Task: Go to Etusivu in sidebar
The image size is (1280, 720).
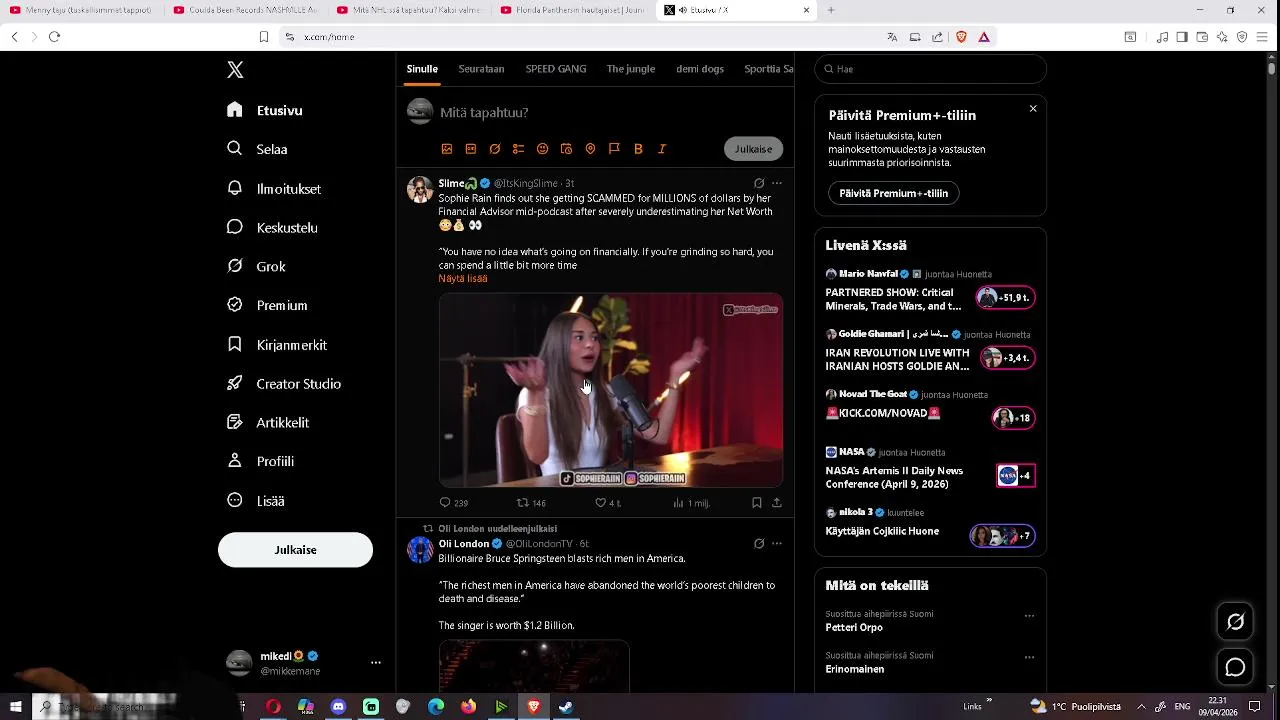Action: (x=265, y=111)
